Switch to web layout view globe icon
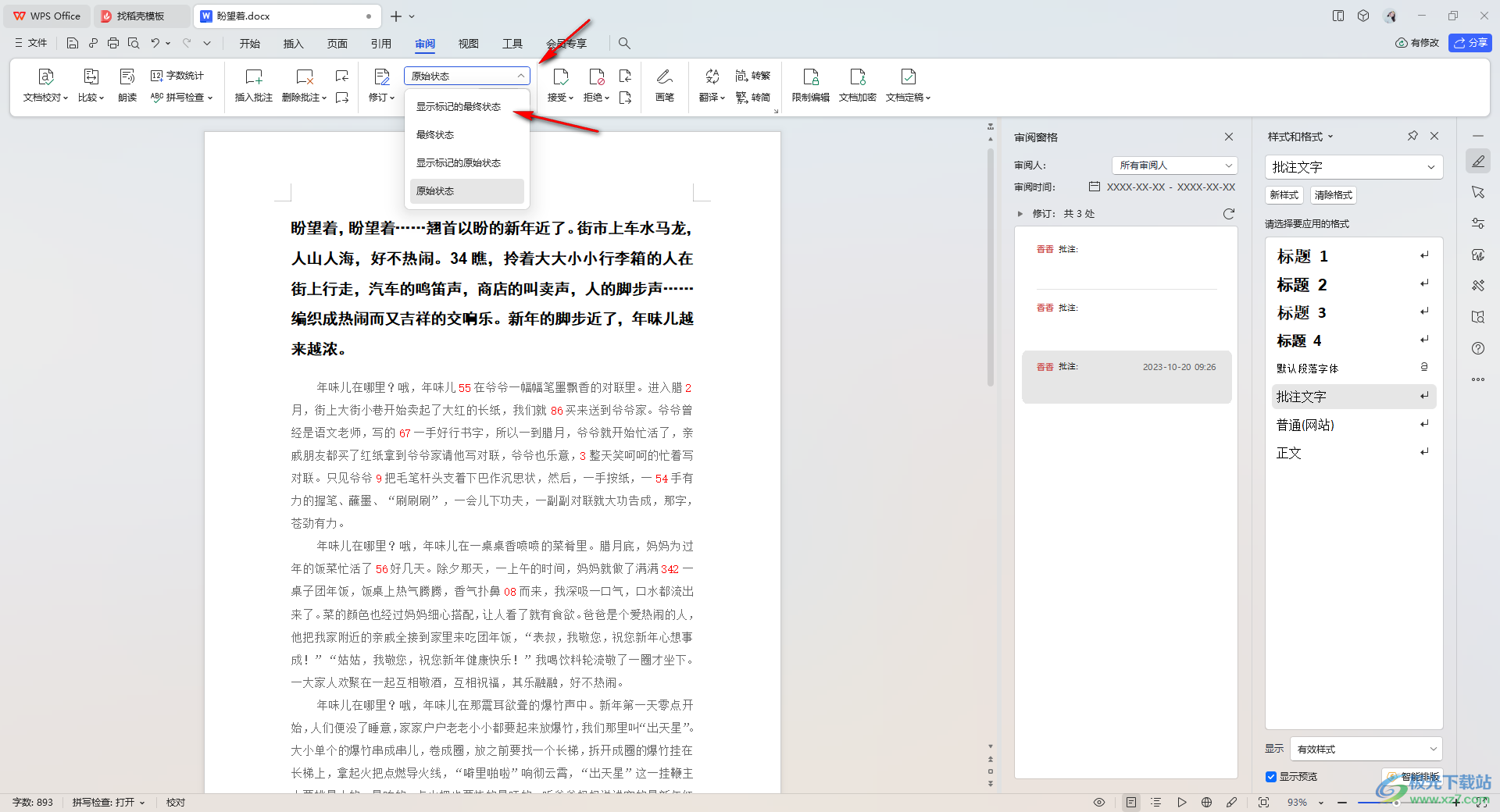The width and height of the screenshot is (1500, 812). click(1207, 803)
